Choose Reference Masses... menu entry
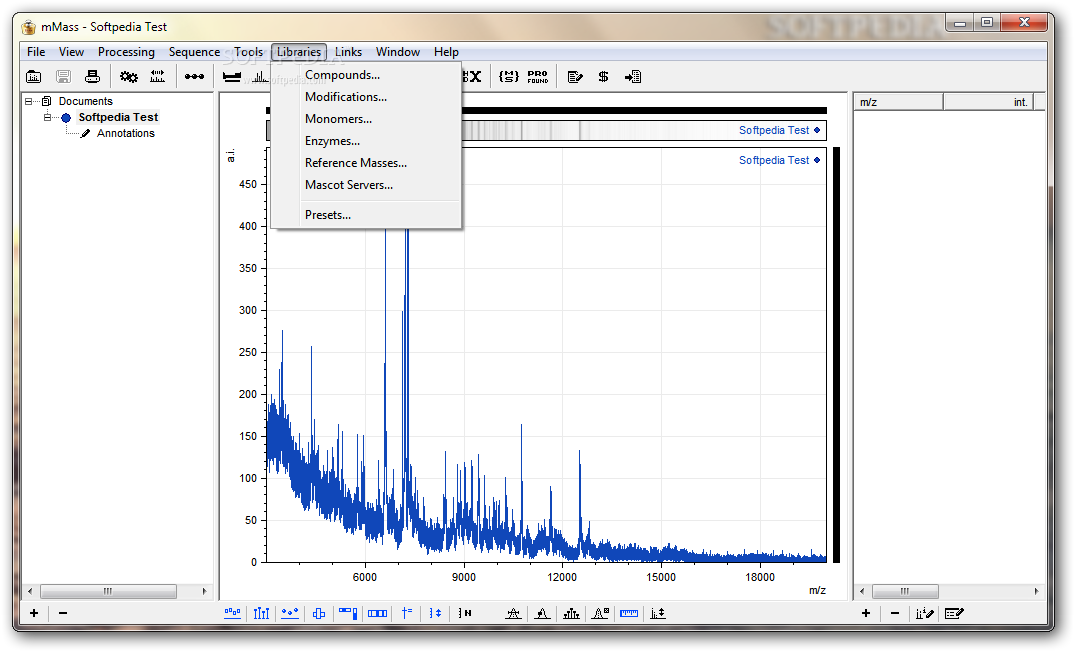 pyautogui.click(x=367, y=163)
